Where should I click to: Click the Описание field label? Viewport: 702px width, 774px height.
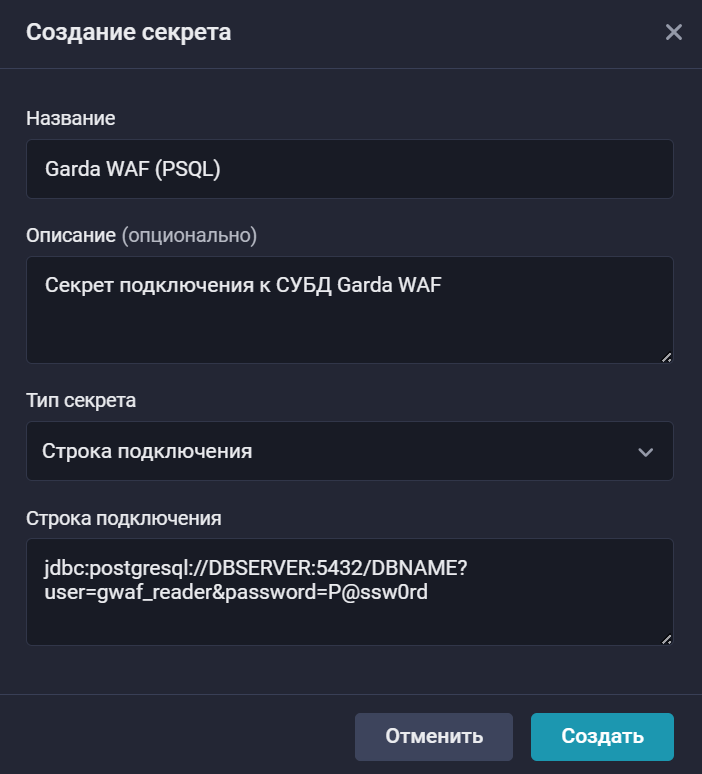(x=71, y=235)
